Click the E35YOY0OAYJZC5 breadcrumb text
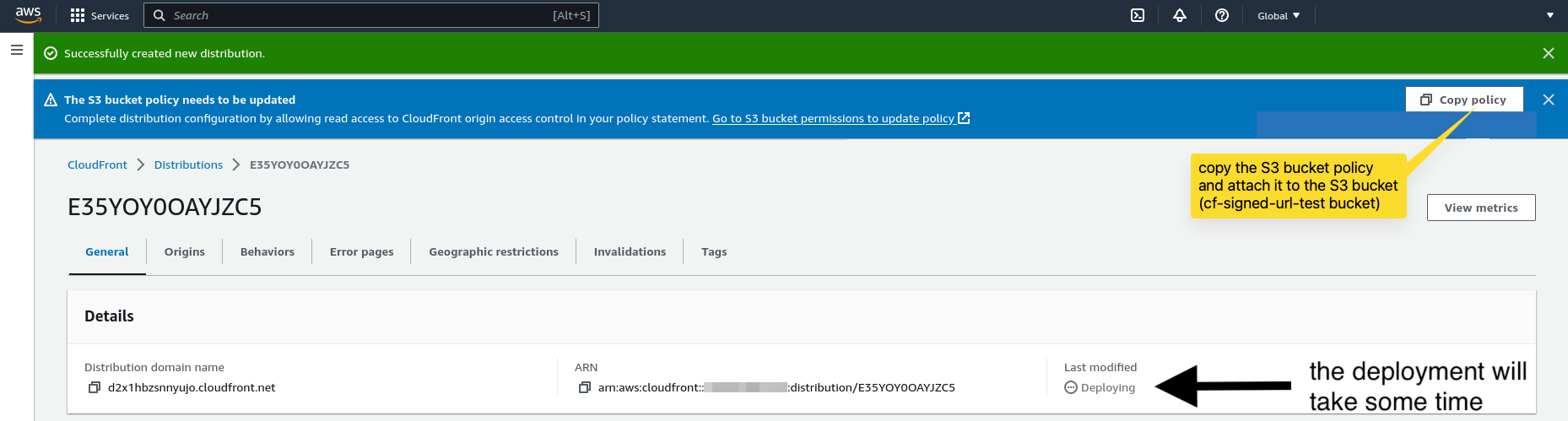The height and width of the screenshot is (421, 1568). pyautogui.click(x=300, y=165)
